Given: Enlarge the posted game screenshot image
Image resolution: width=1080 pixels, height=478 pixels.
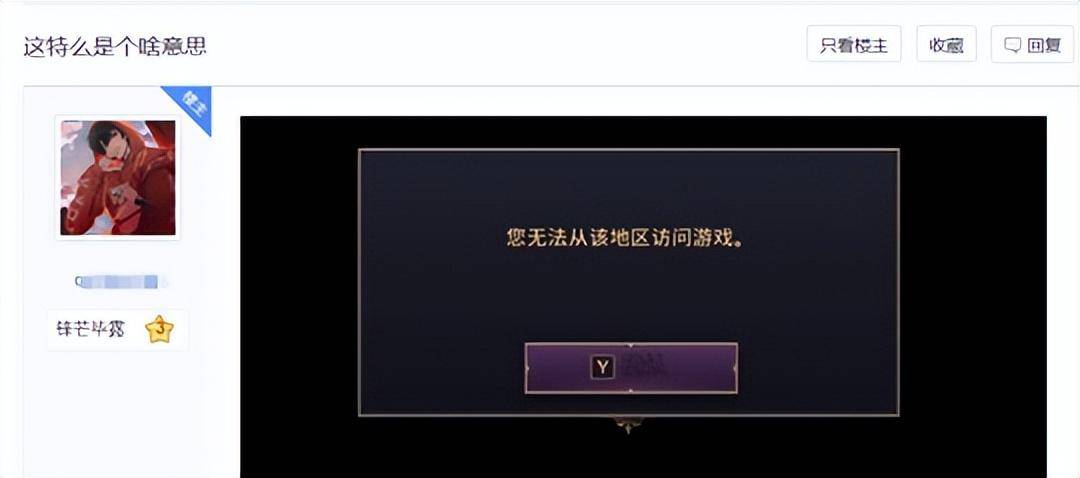Looking at the screenshot, I should (x=643, y=296).
